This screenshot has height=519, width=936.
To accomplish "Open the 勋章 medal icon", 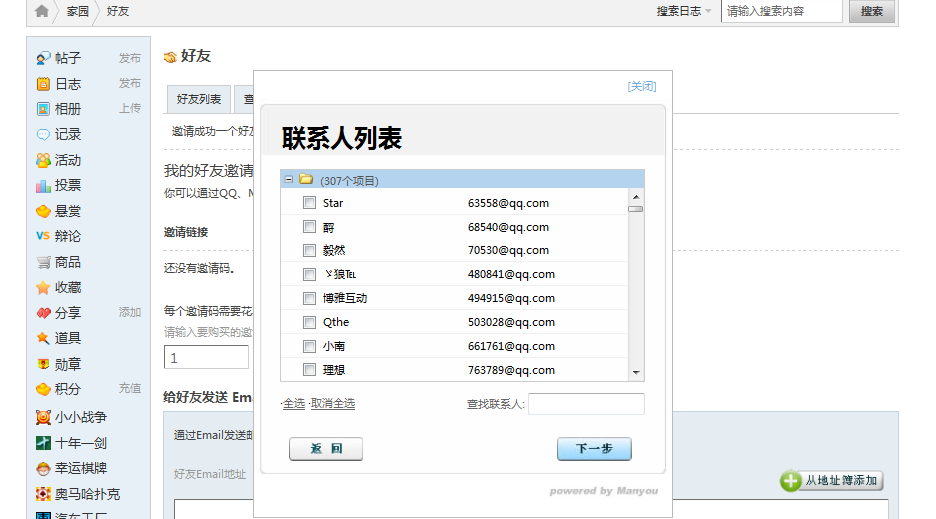I will coord(43,364).
